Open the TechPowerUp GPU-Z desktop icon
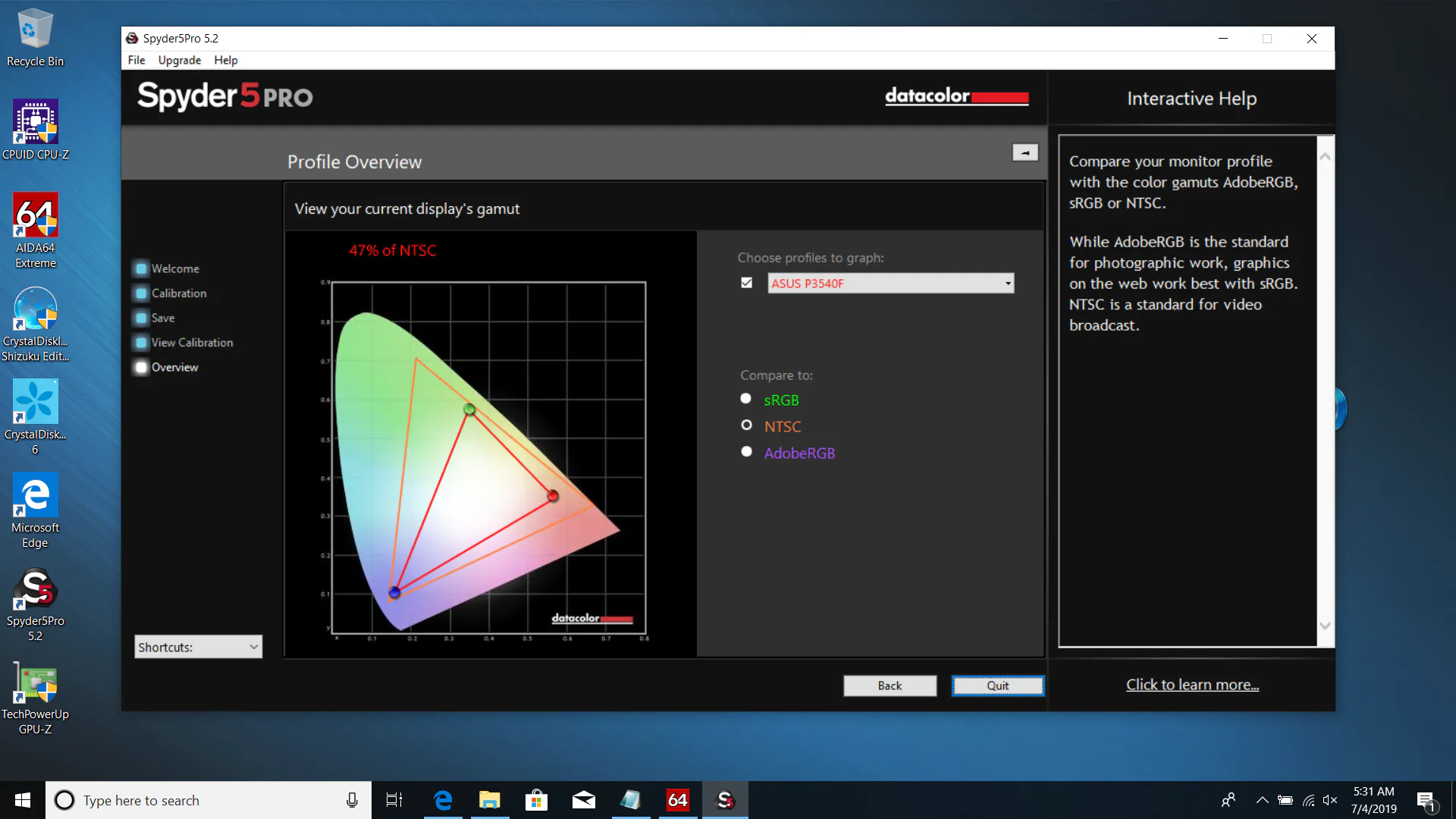 click(35, 698)
